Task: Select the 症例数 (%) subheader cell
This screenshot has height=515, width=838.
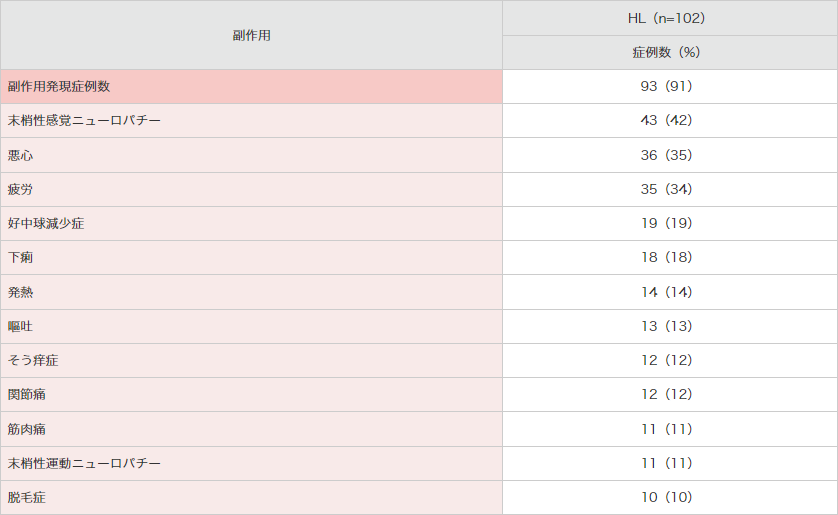Action: pos(667,52)
